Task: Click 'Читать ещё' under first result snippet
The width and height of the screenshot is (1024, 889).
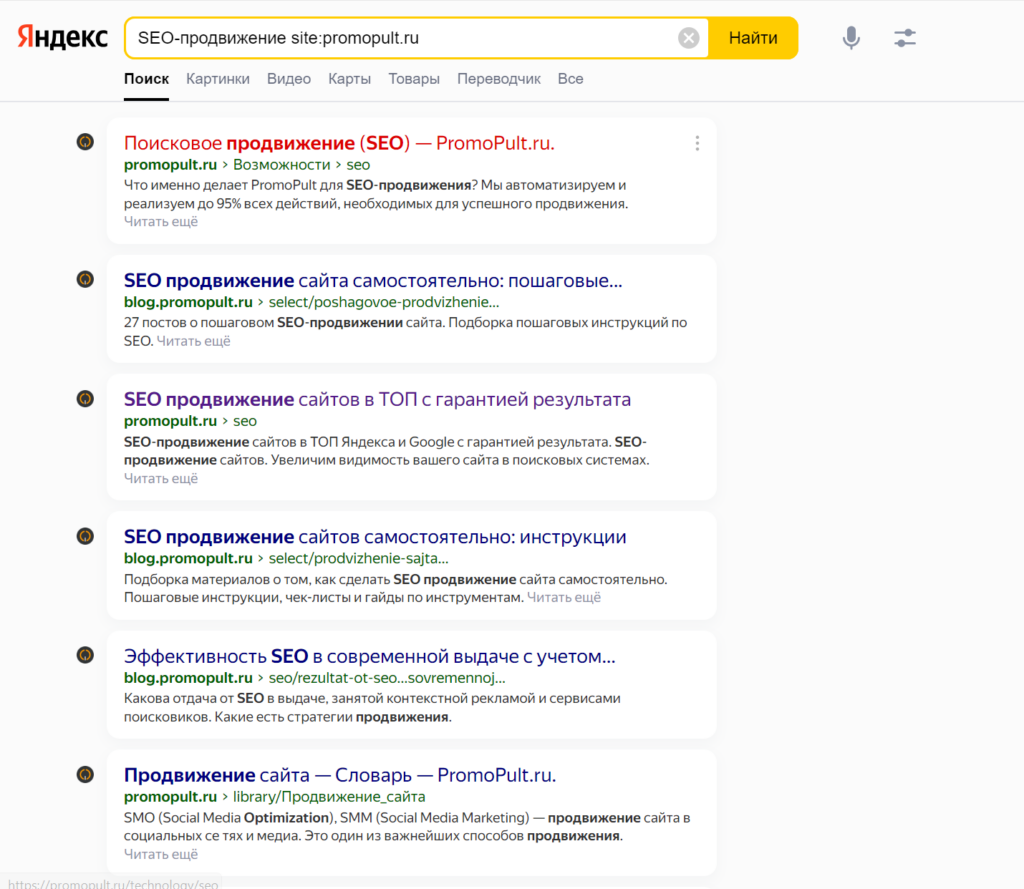Action: coord(161,221)
